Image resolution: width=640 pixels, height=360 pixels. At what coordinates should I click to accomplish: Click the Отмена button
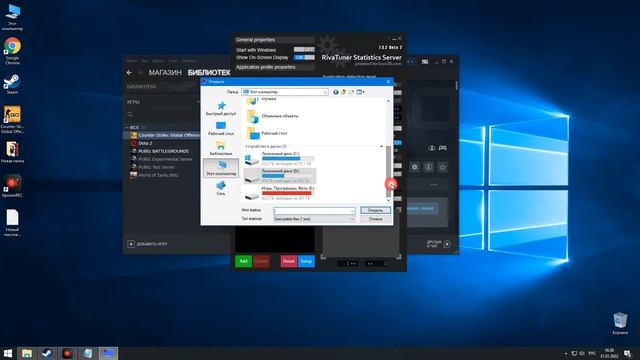376,219
